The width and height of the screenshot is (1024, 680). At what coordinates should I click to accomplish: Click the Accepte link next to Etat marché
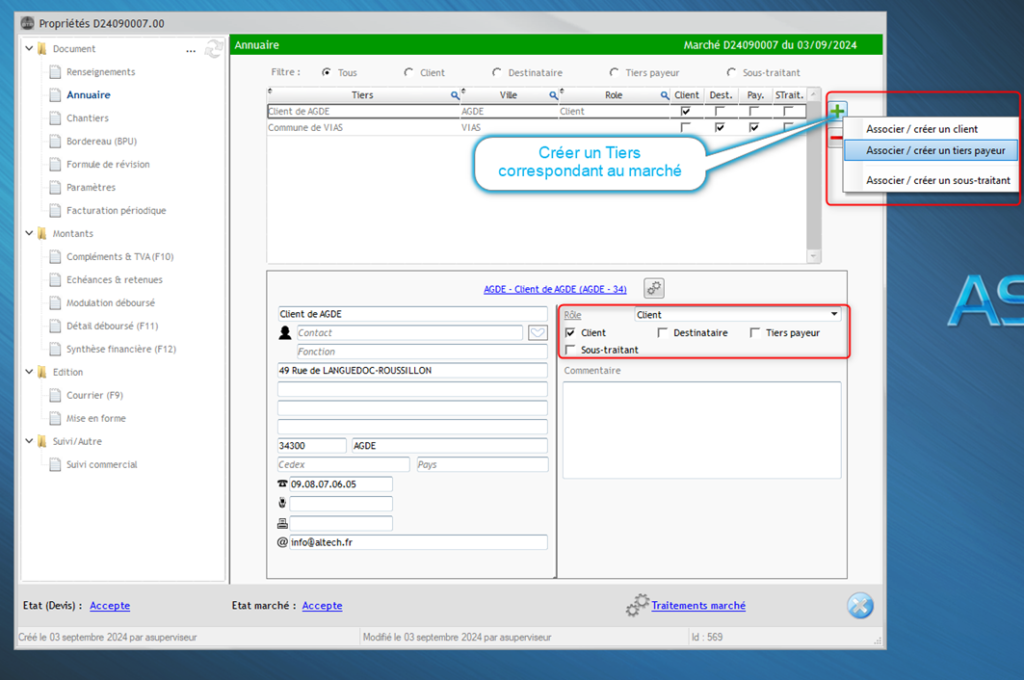tap(322, 606)
